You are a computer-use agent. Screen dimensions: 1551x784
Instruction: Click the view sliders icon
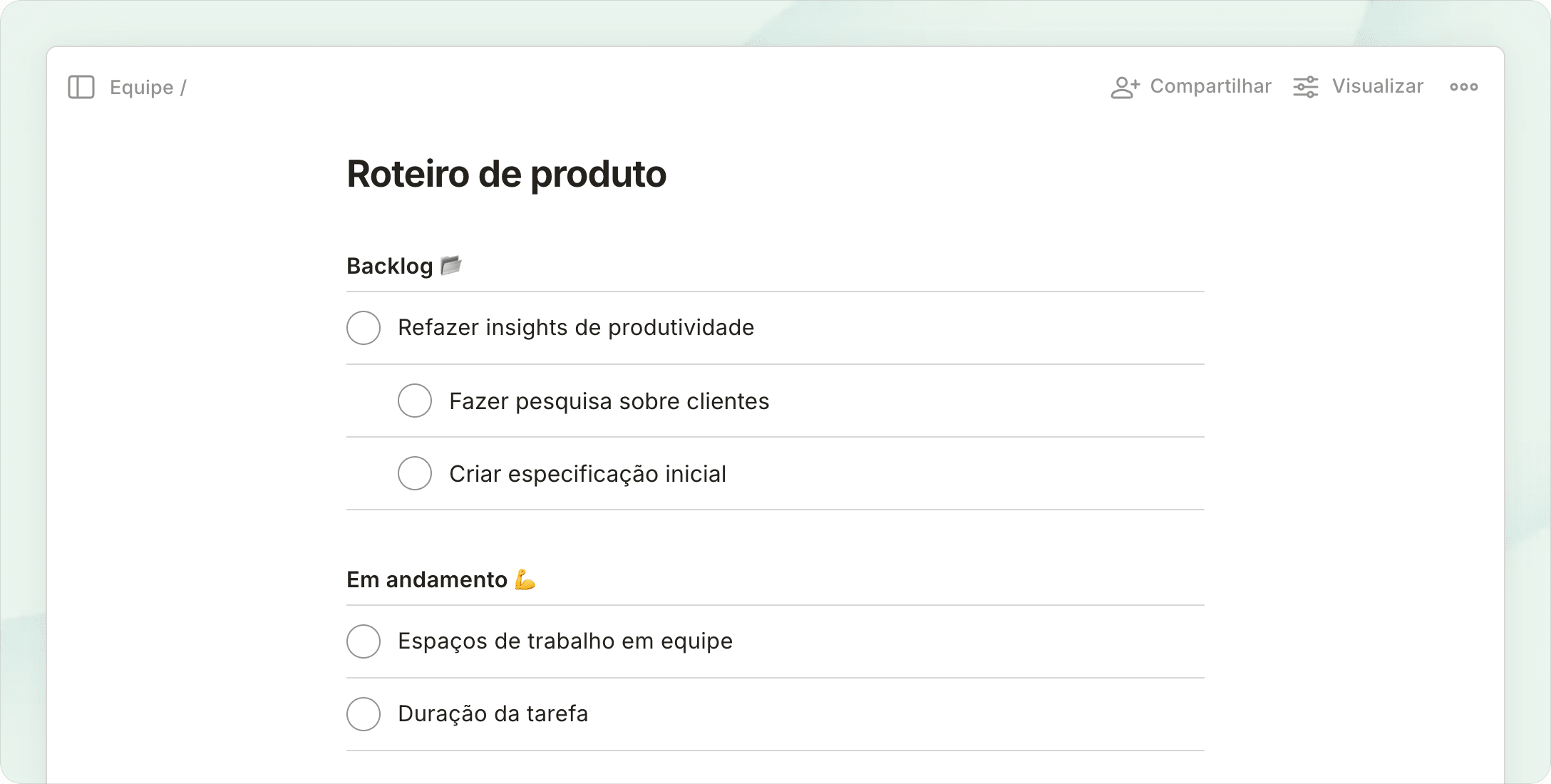1306,87
